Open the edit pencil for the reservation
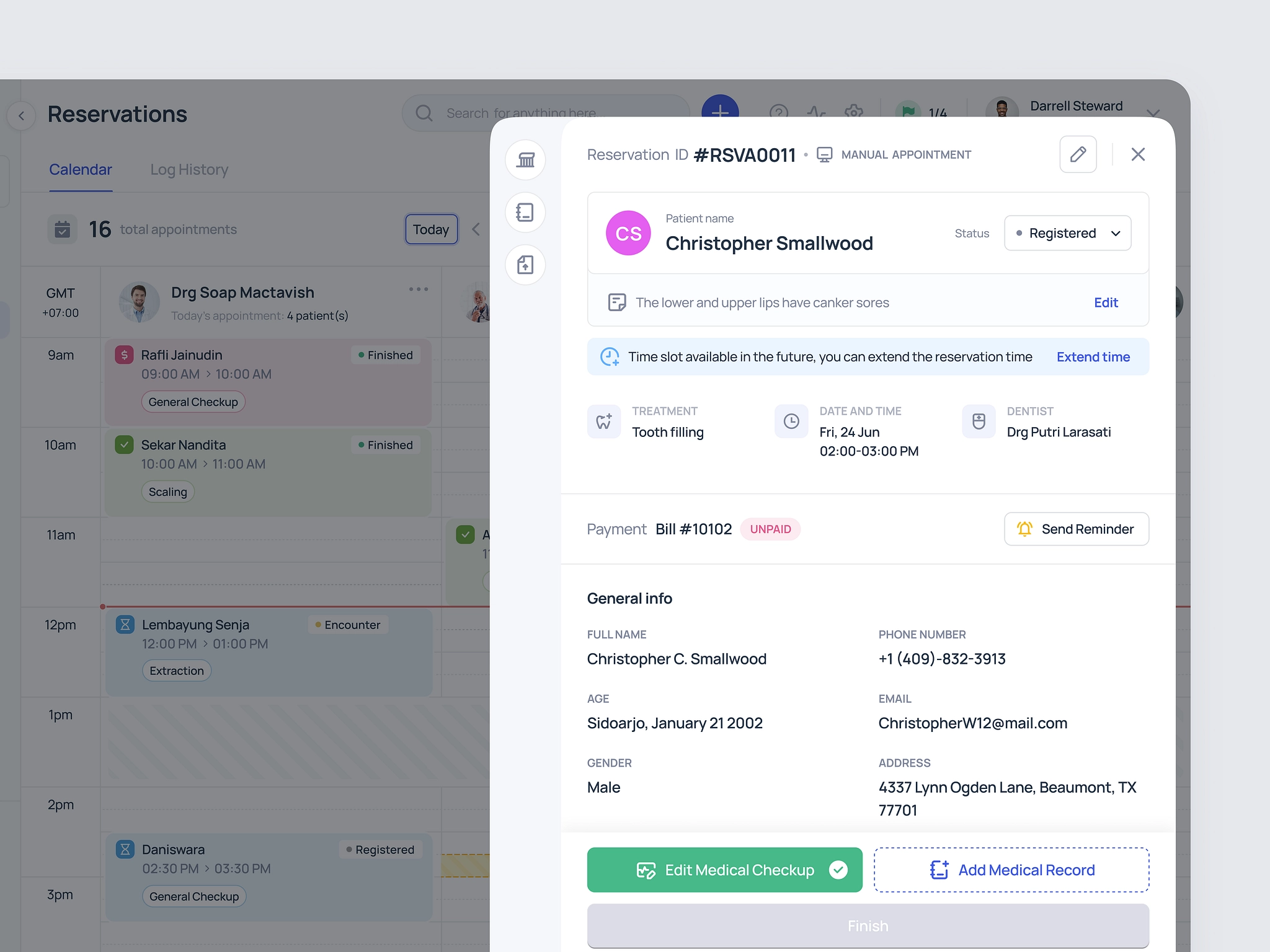1270x952 pixels. click(1078, 154)
